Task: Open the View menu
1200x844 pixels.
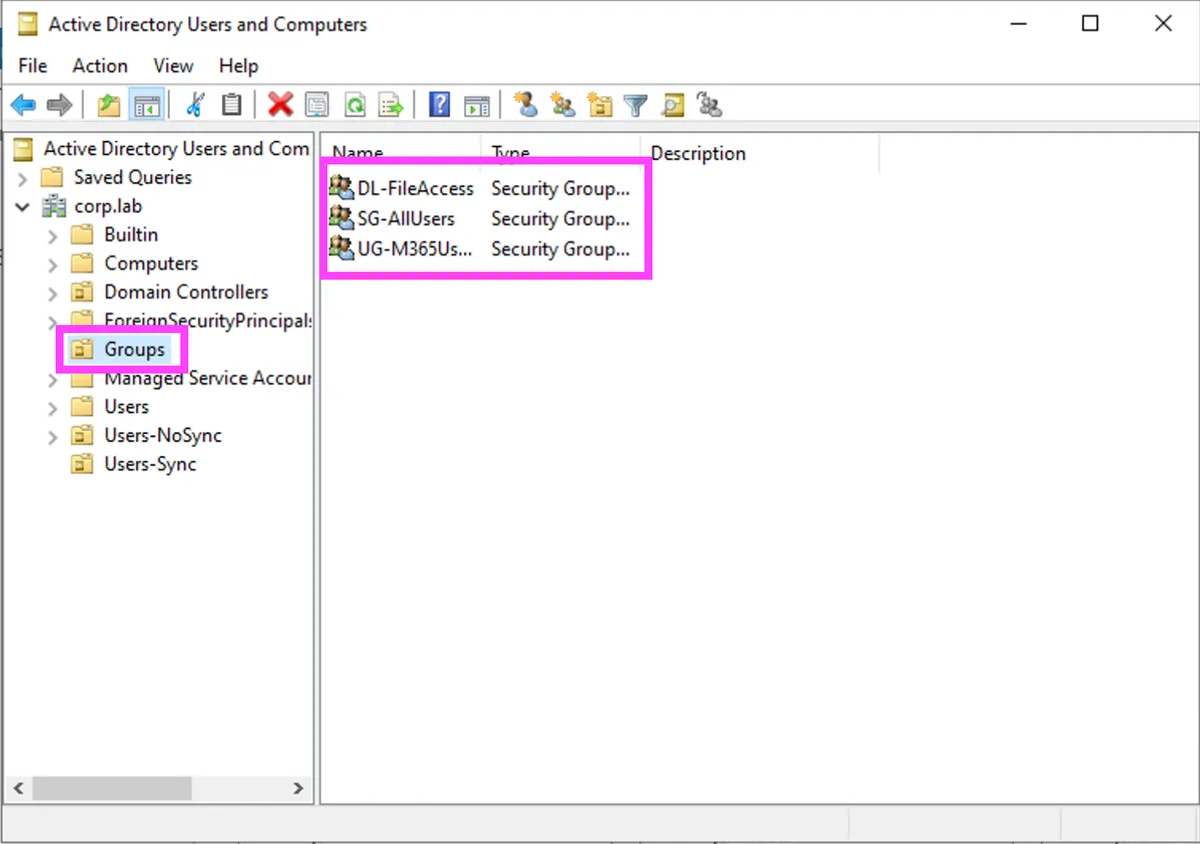Action: pyautogui.click(x=173, y=66)
